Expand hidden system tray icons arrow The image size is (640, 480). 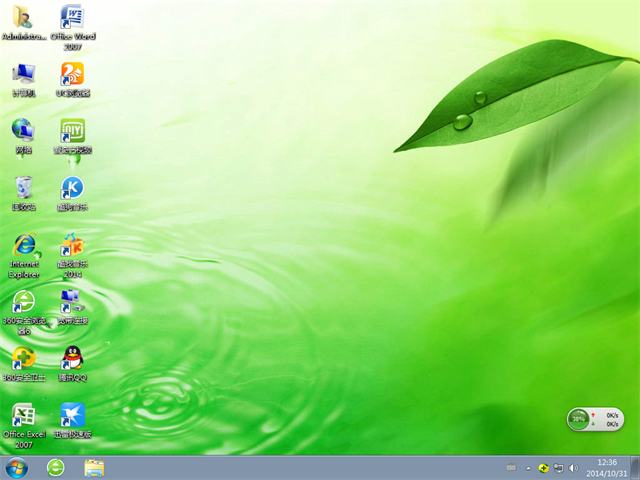click(528, 468)
